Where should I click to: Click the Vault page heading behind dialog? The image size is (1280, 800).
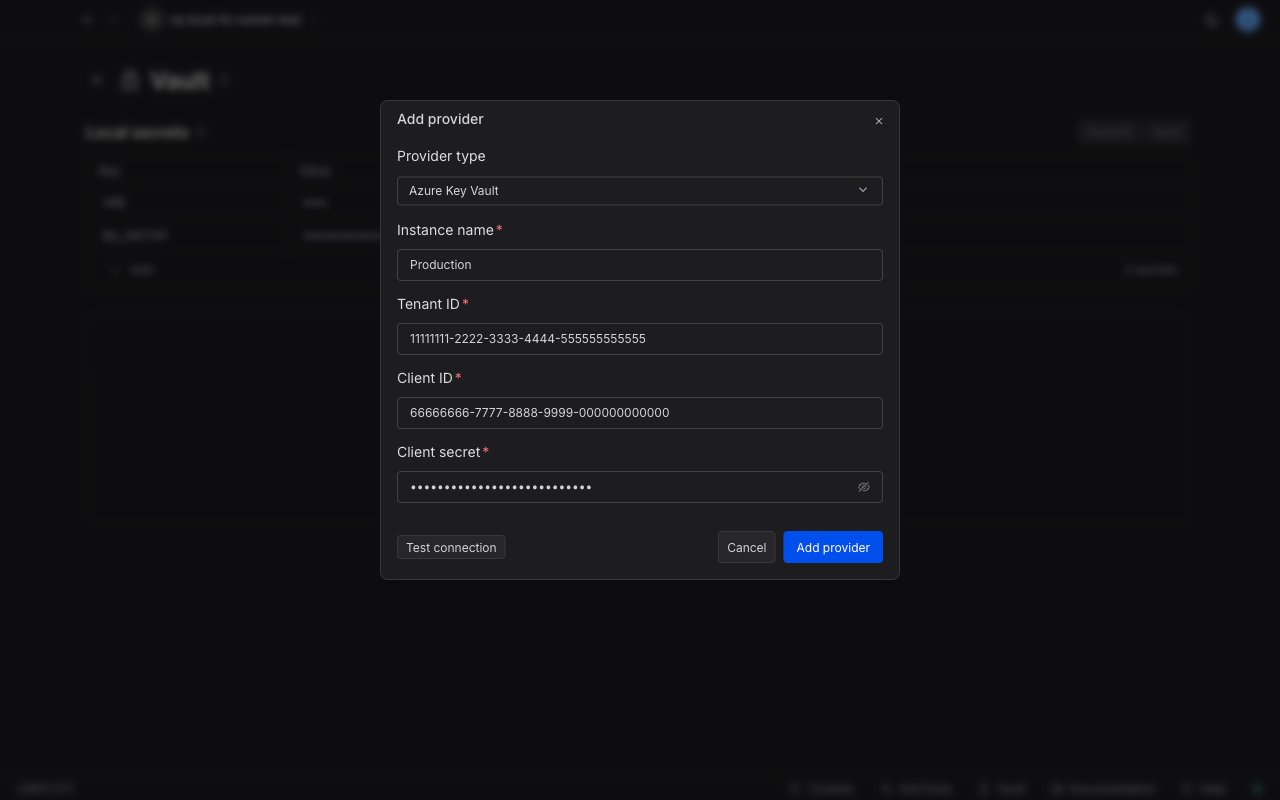click(x=180, y=81)
